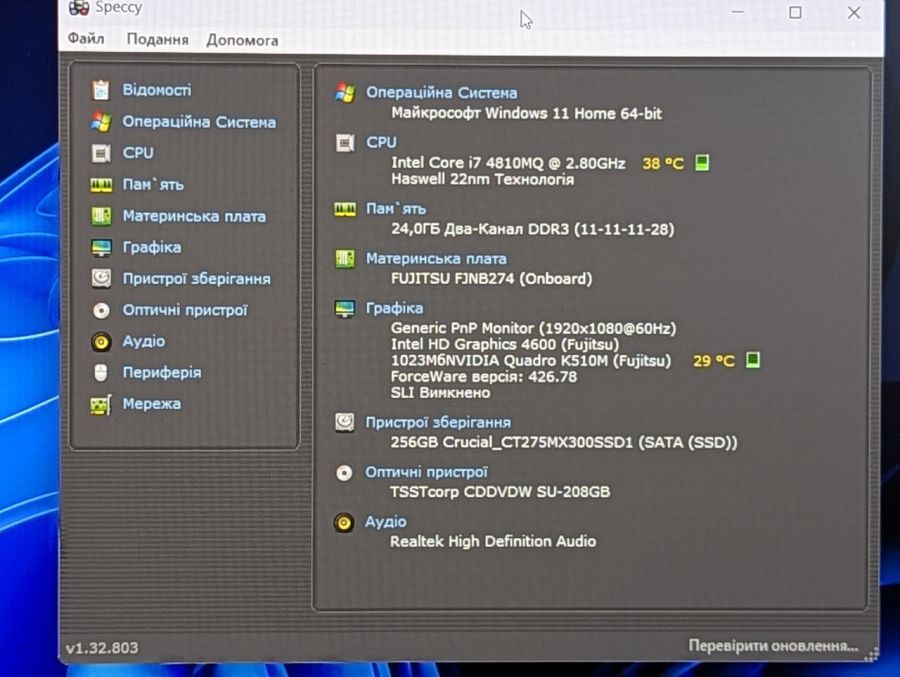900x677 pixels.
Task: Click CPU heading link in summary
Action: (x=381, y=142)
